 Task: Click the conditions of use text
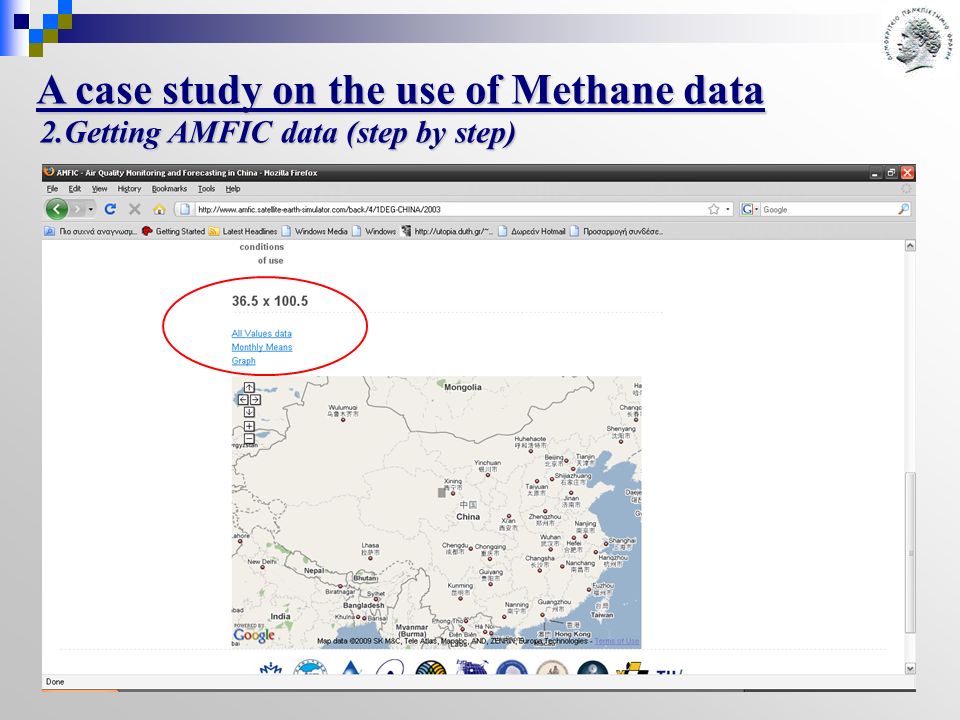[262, 253]
